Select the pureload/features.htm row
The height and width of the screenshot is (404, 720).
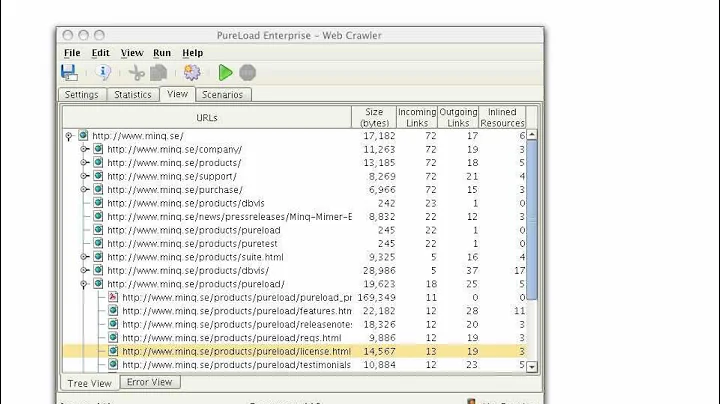pyautogui.click(x=294, y=311)
